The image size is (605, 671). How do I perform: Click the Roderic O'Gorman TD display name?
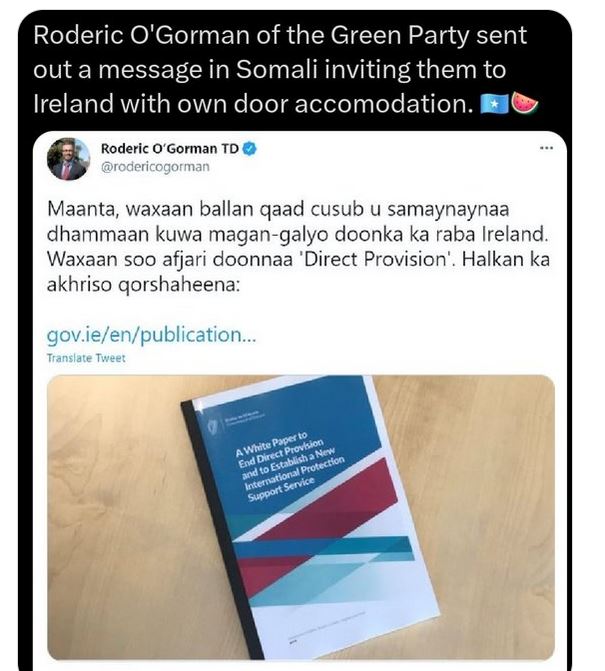click(169, 148)
